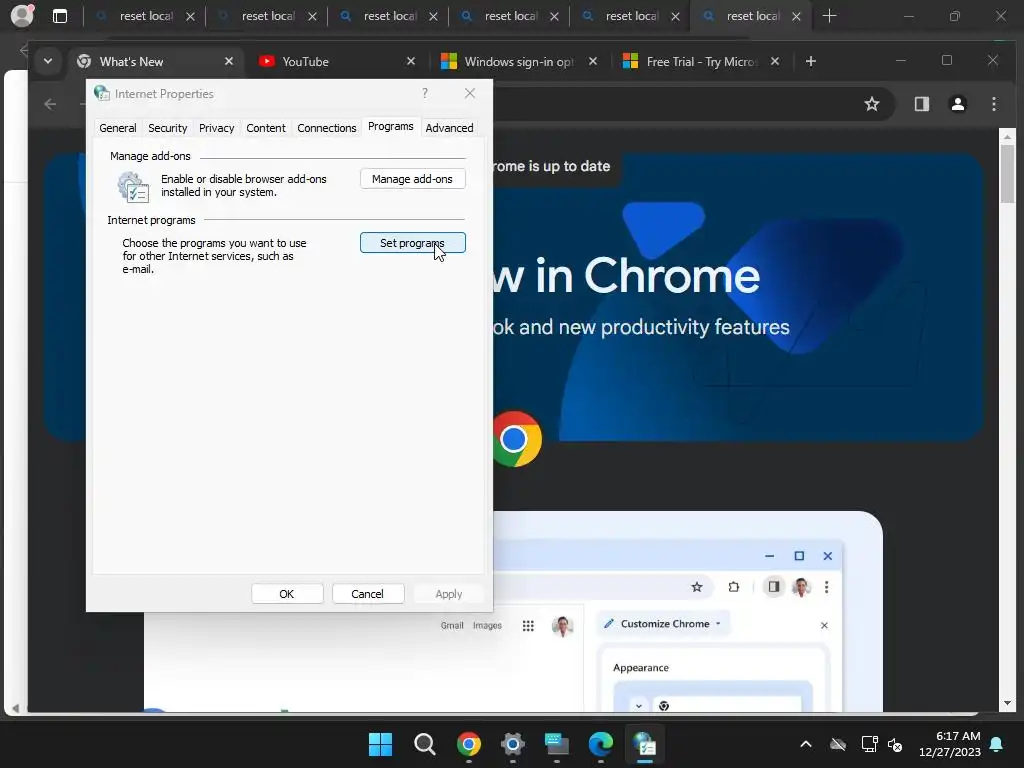The width and height of the screenshot is (1024, 768).
Task: Open the Windows Start menu
Action: [x=380, y=744]
